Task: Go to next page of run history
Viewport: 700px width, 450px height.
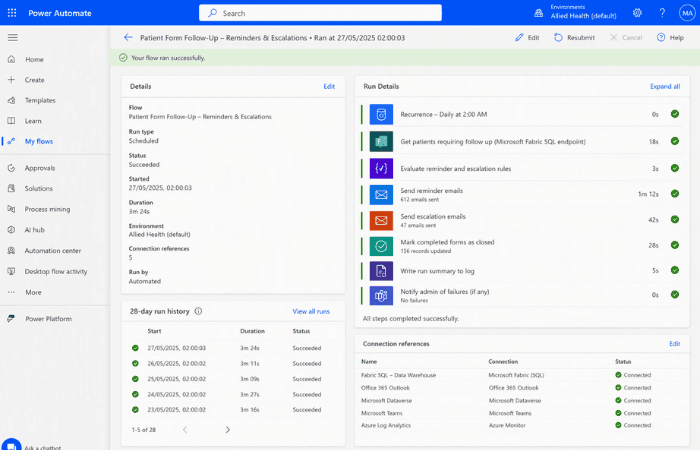Action: click(228, 430)
